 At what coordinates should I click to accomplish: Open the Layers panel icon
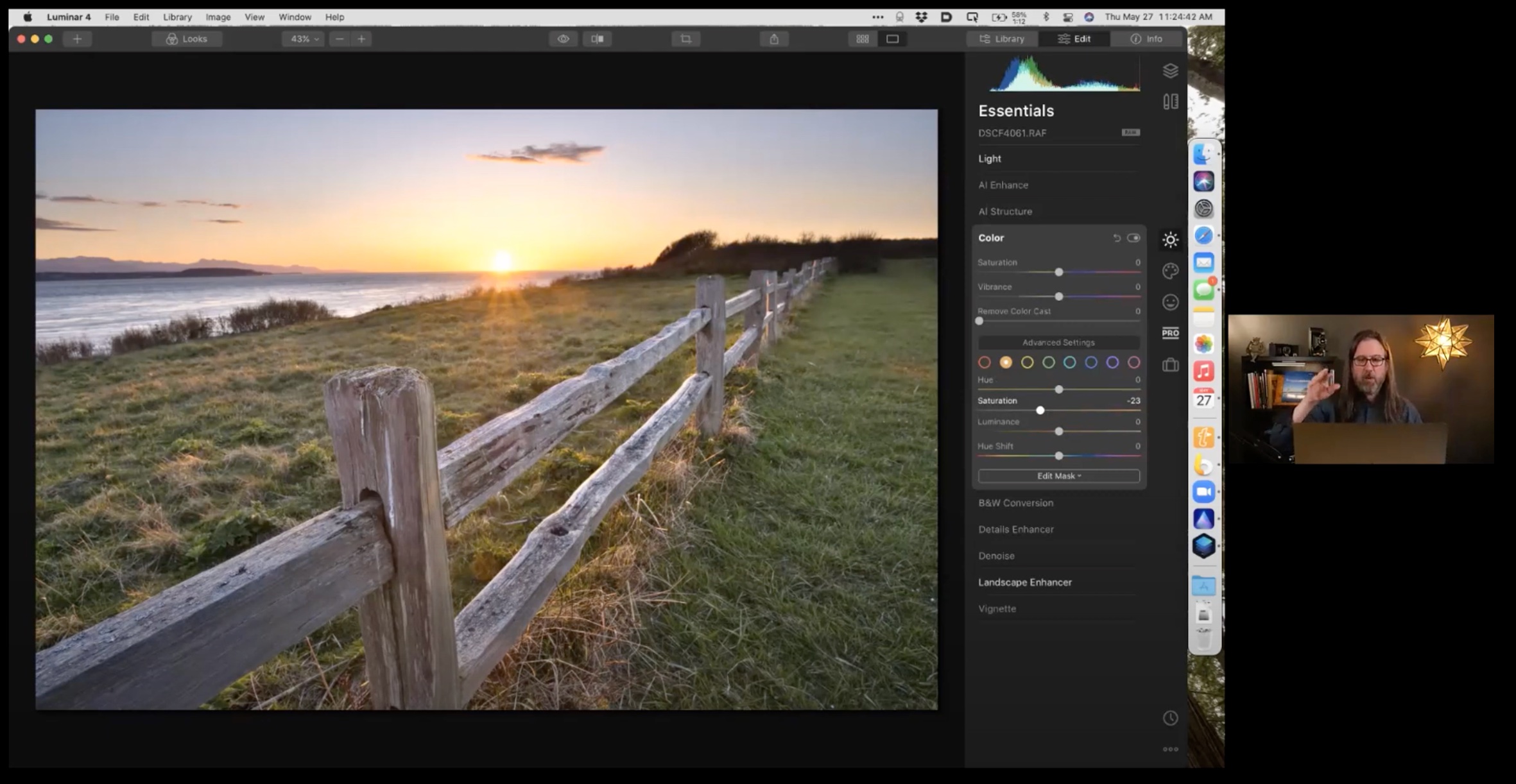[x=1170, y=71]
